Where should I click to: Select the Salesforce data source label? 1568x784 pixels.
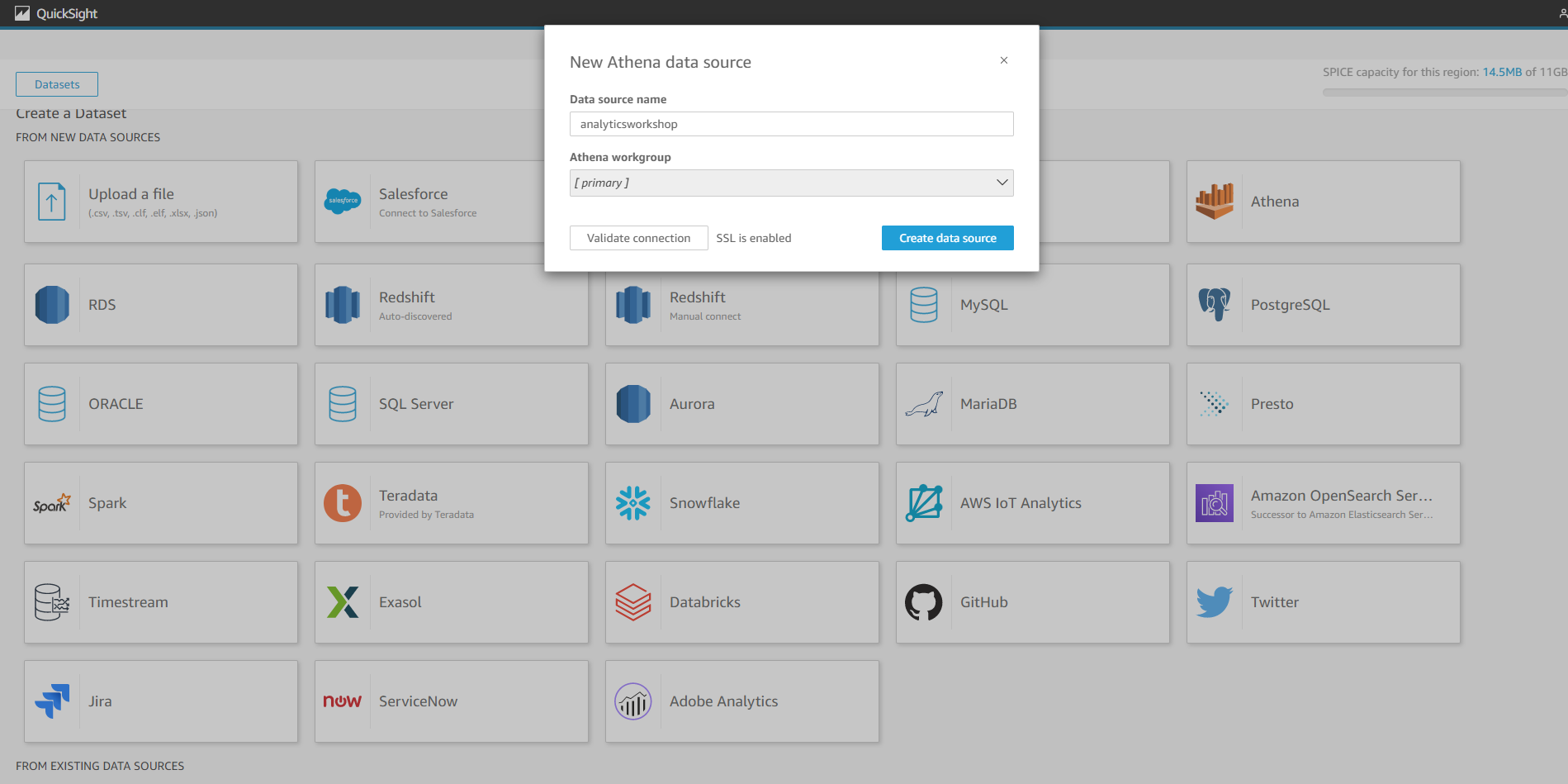pyautogui.click(x=413, y=194)
